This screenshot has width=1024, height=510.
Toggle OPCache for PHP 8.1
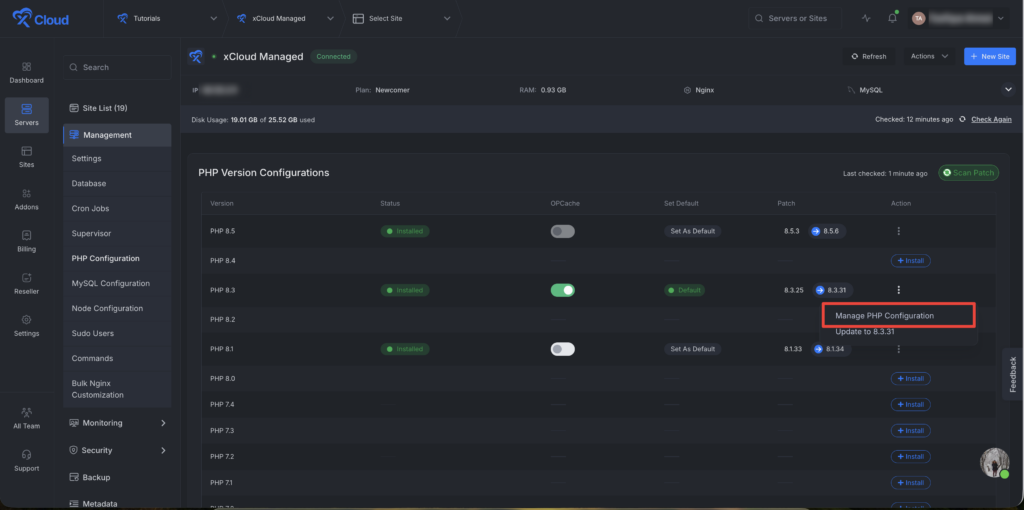[562, 349]
